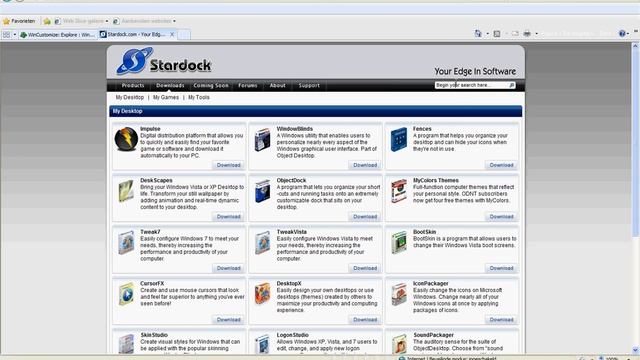Click the Read Mail icon in command bar
The image size is (640, 360).
tap(515, 33)
